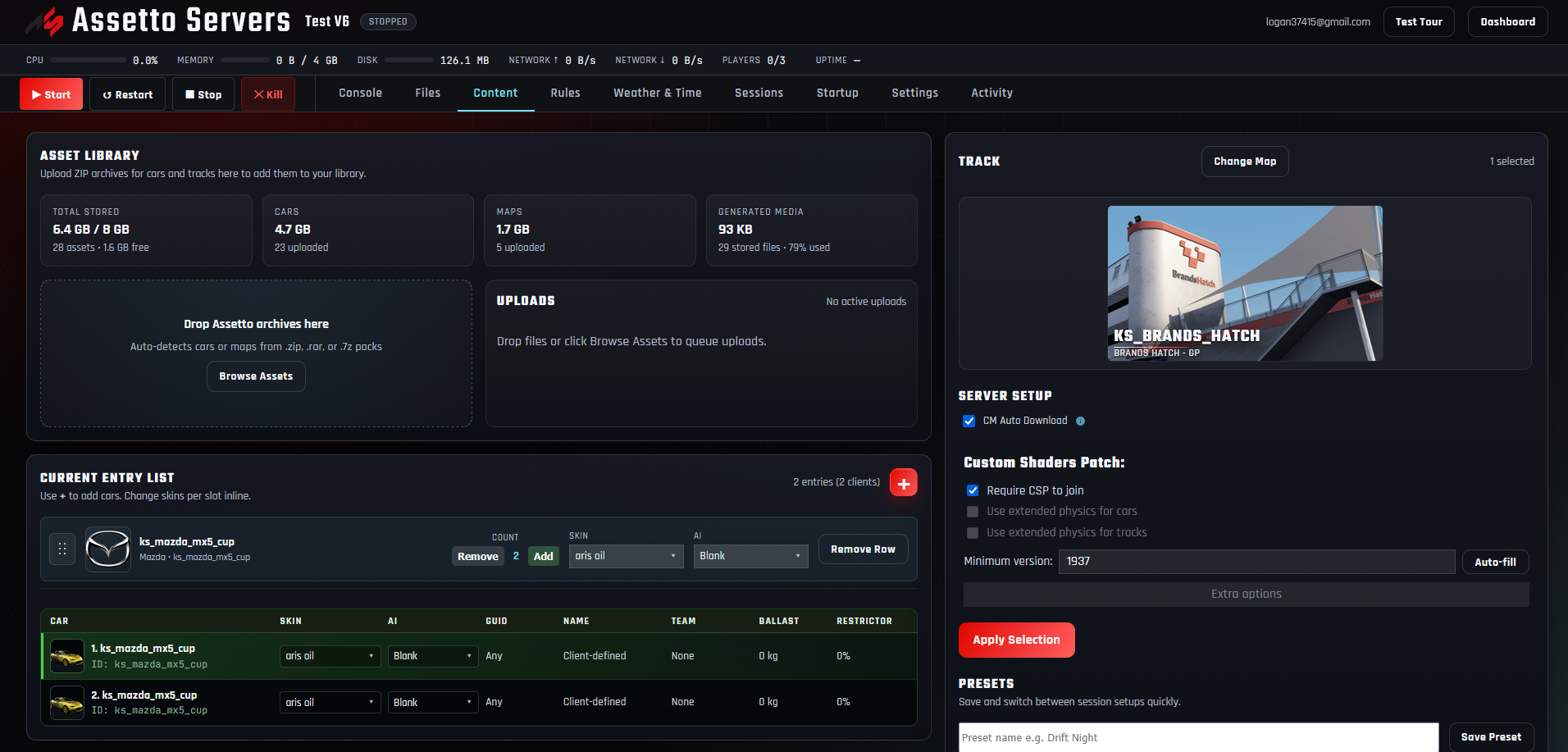Click the Mazda brand logo icon
The height and width of the screenshot is (752, 1568).
click(x=108, y=549)
